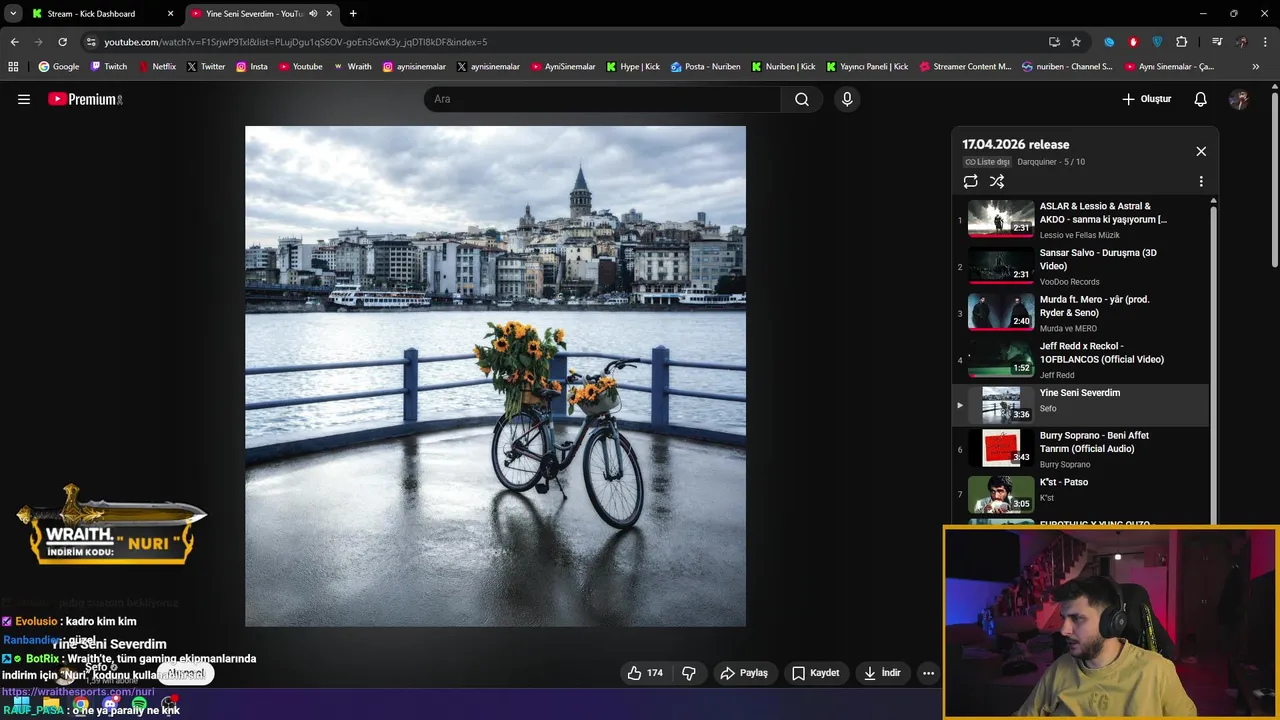
Task: Open the Twitch bookmark
Action: coord(109,67)
